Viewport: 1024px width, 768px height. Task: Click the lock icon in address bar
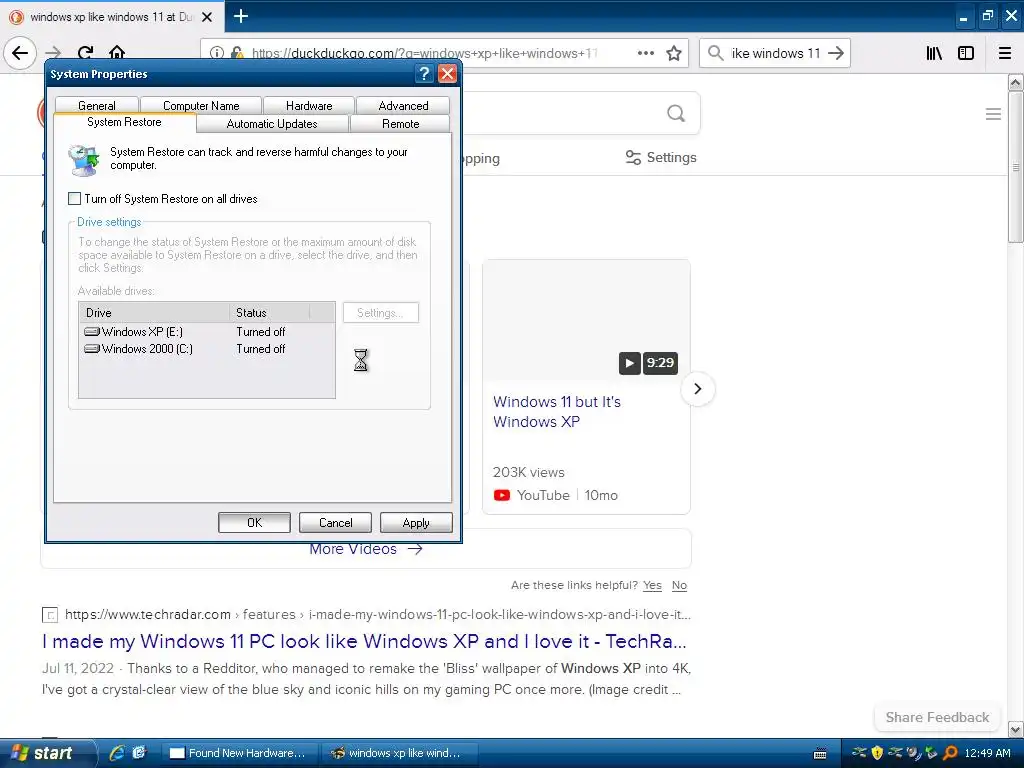click(x=237, y=53)
